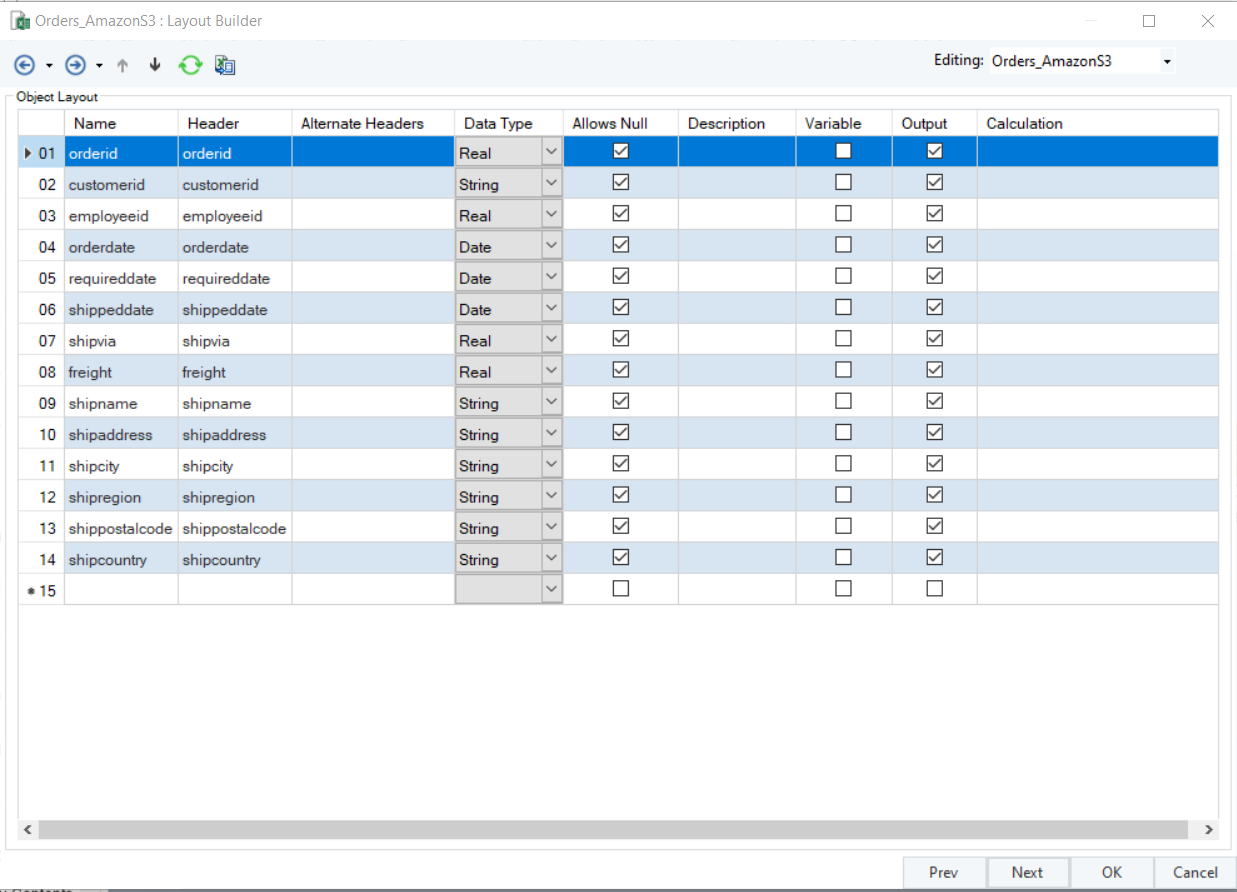Click the Excel export icon in toolbar

click(225, 65)
